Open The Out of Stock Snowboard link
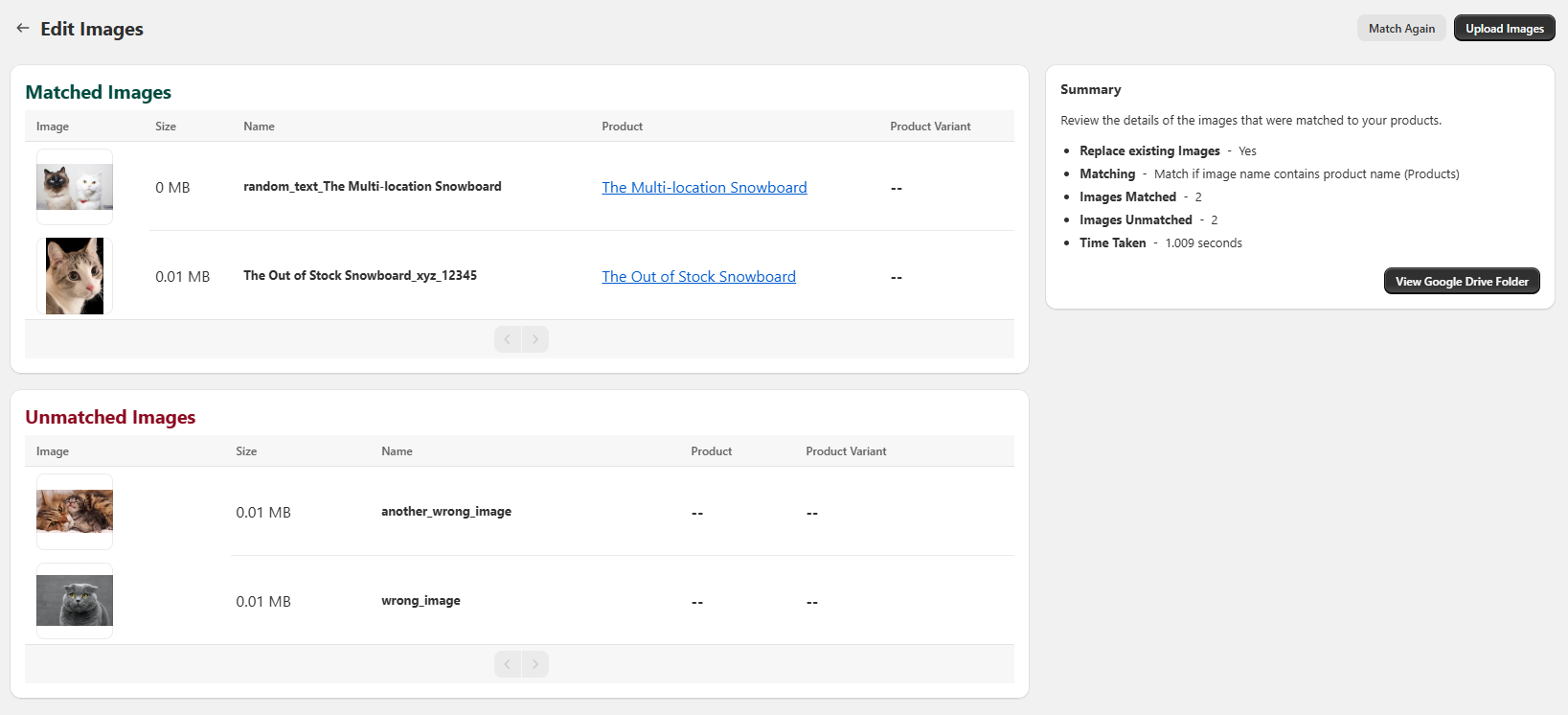This screenshot has height=715, width=1568. (x=698, y=277)
